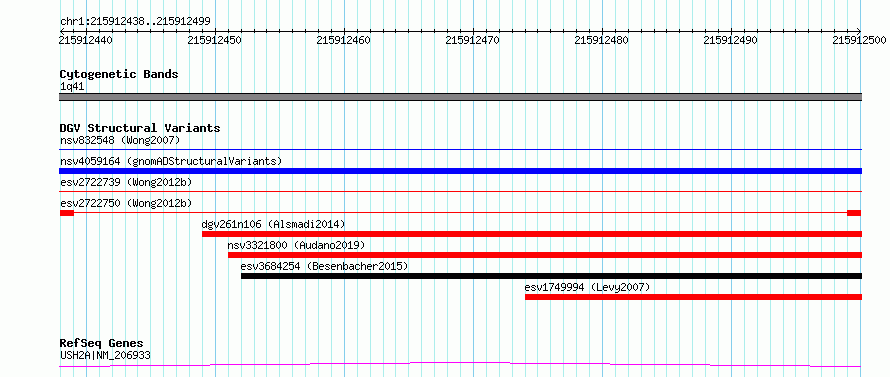Click the thin blue nsv832548 line
Image resolution: width=890 pixels, height=377 pixels.
pyautogui.click(x=460, y=150)
